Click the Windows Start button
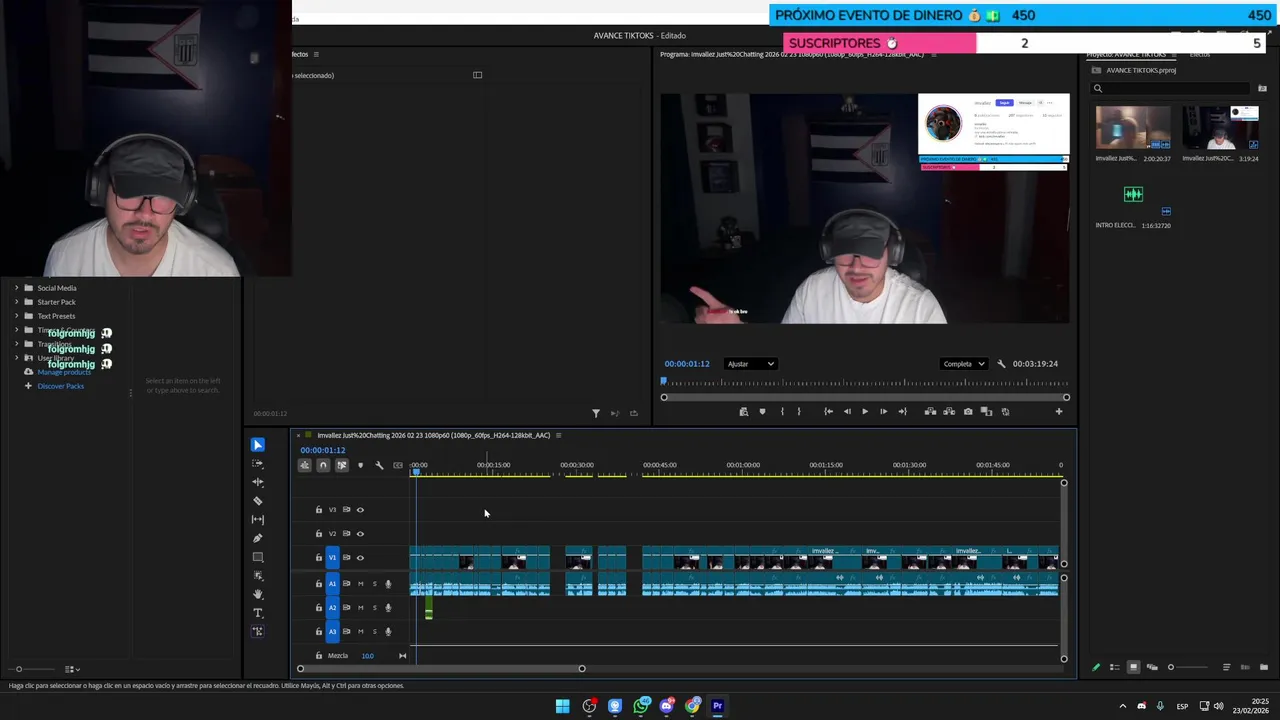The image size is (1280, 720). click(563, 706)
